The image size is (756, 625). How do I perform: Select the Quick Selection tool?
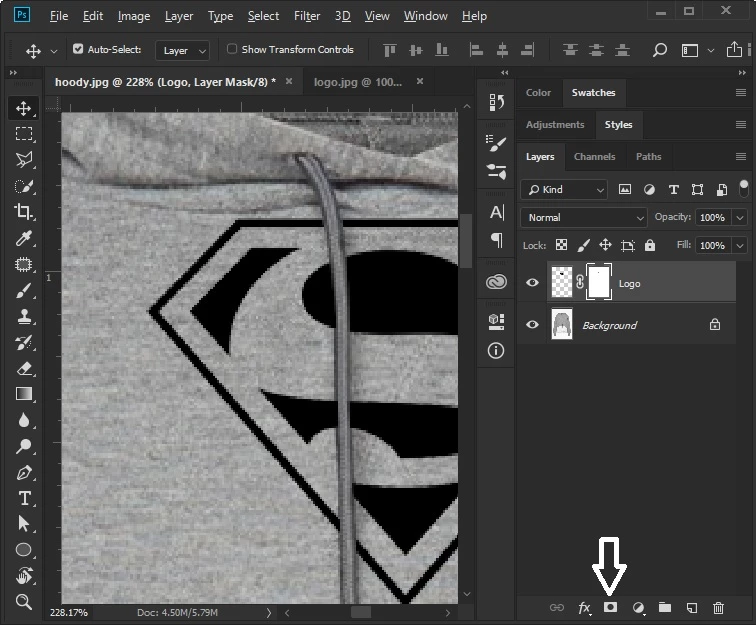pyautogui.click(x=23, y=186)
